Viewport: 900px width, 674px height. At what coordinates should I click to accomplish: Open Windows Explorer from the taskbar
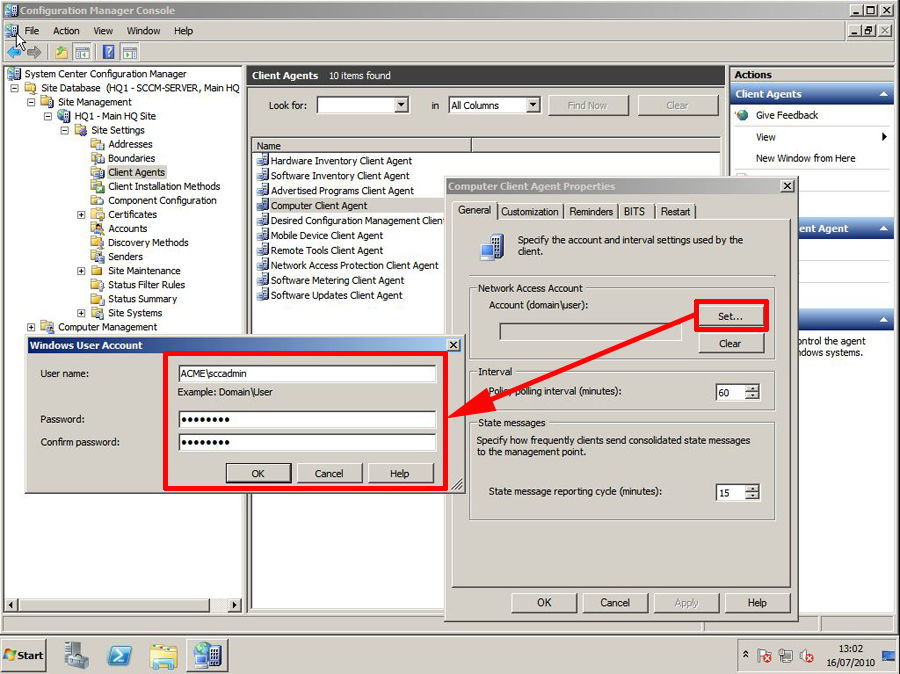coord(164,654)
